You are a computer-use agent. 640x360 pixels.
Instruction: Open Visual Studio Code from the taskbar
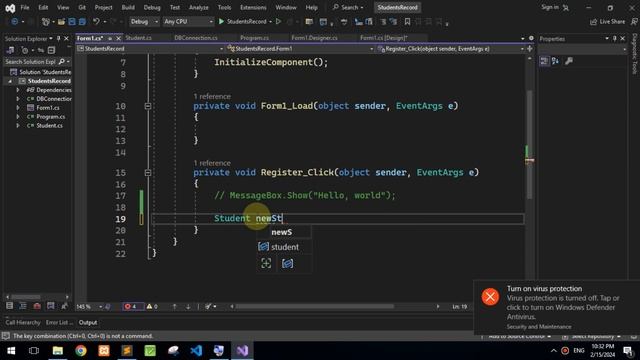click(x=196, y=351)
